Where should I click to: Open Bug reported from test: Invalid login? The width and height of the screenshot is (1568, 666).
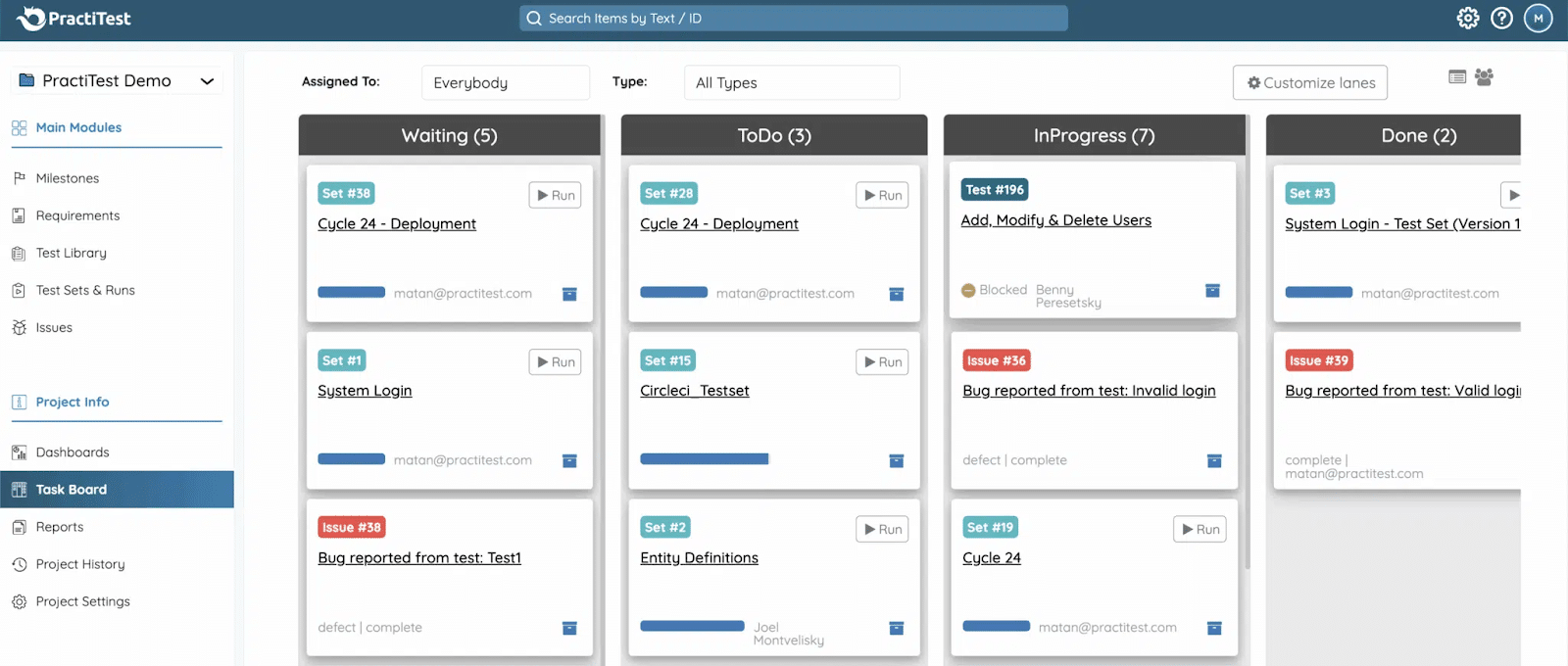click(1090, 391)
